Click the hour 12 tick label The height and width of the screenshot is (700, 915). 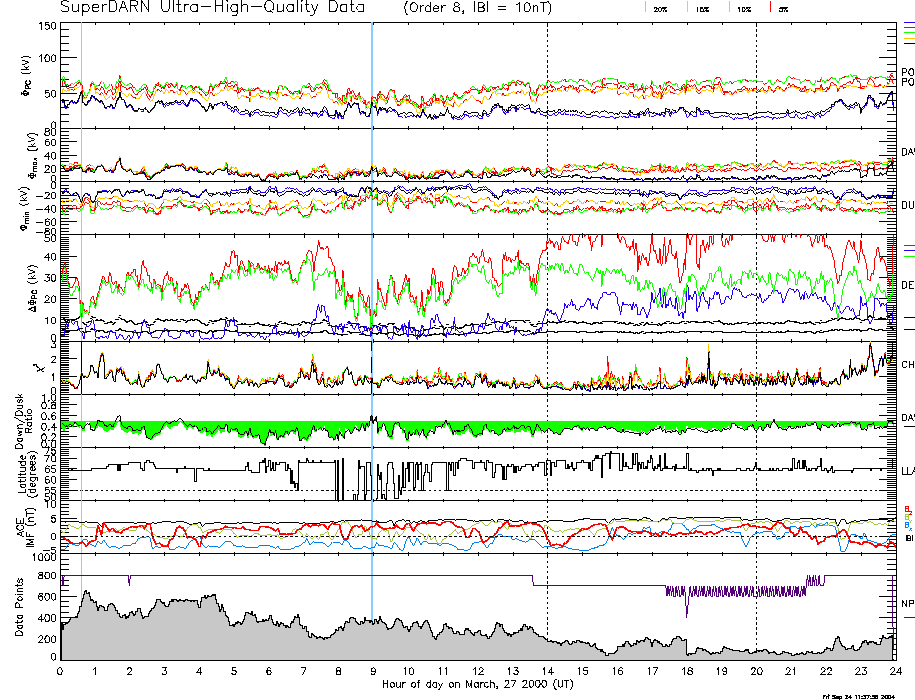coord(477,672)
